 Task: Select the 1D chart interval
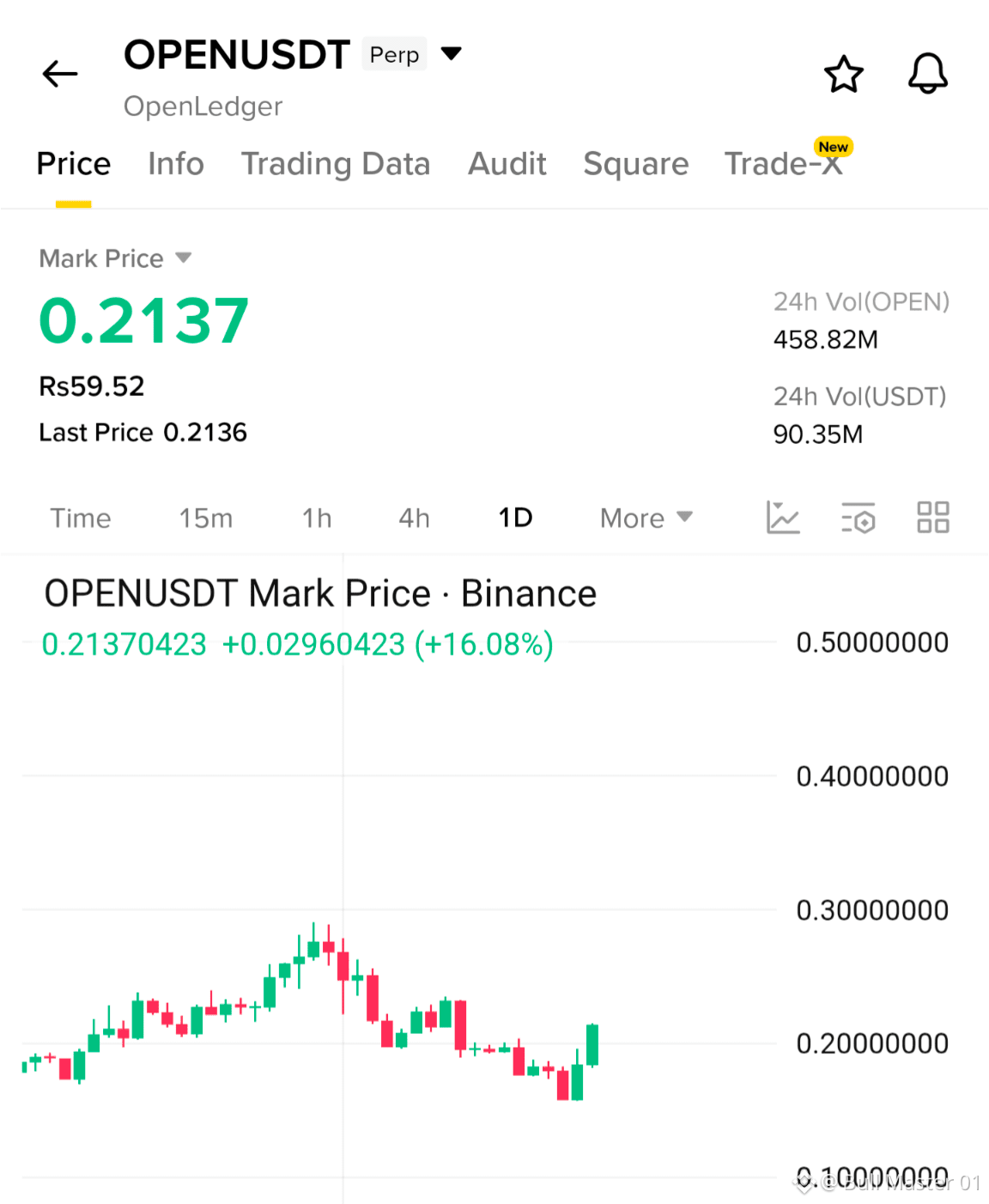(516, 518)
